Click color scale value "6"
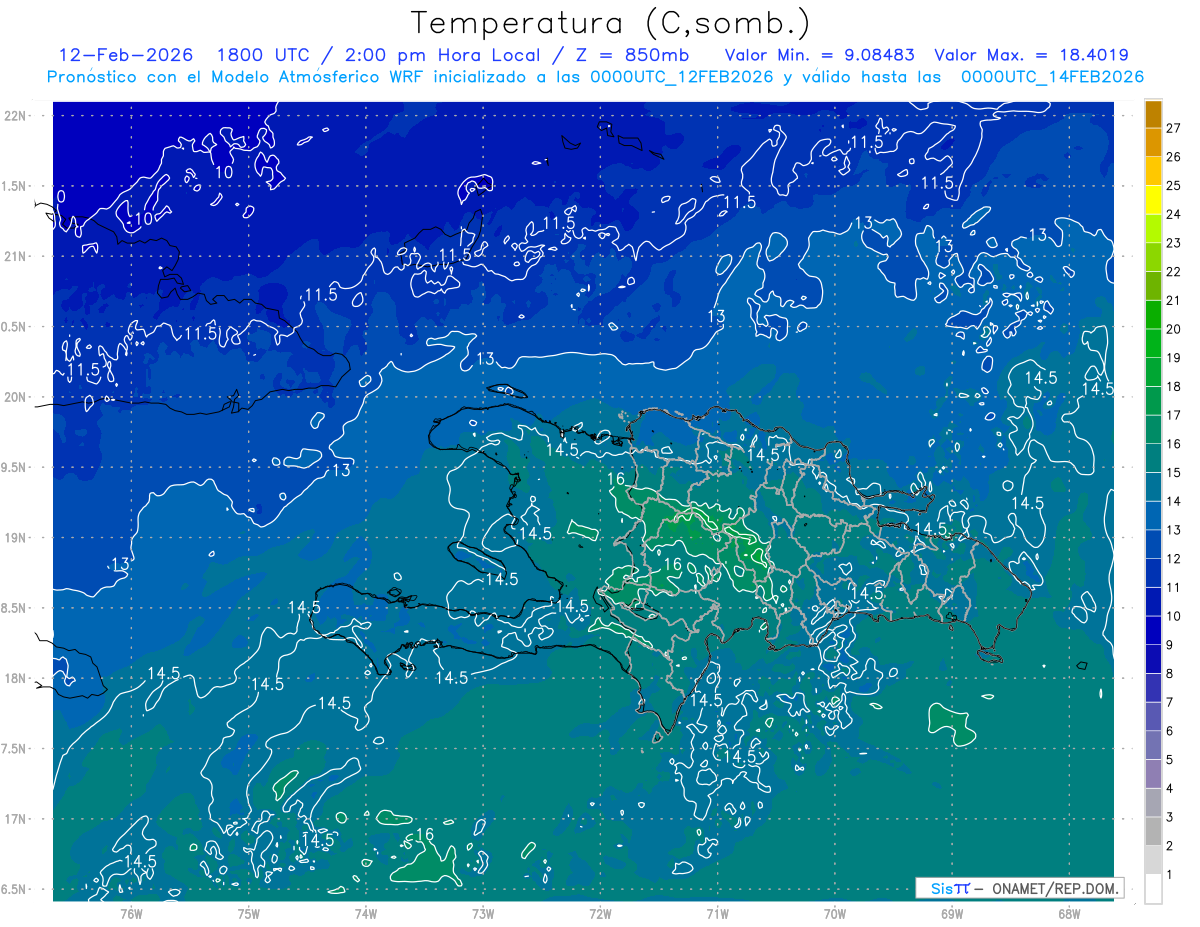The image size is (1200, 927). 1170,731
